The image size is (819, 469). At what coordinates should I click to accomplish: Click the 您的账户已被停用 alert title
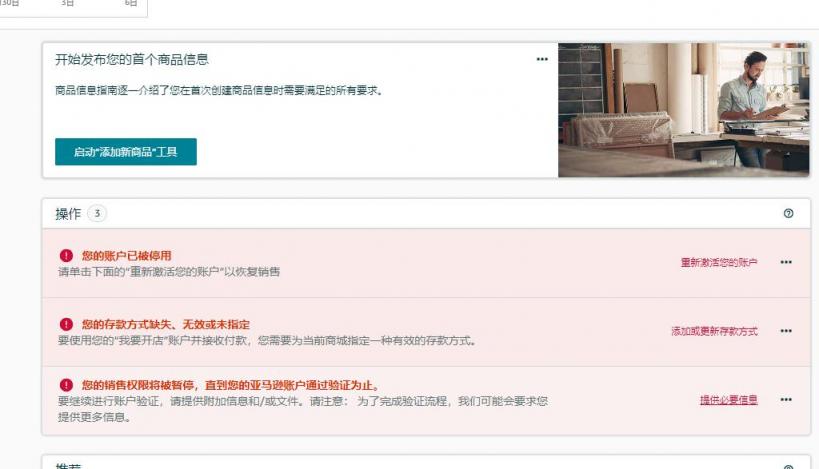126,256
